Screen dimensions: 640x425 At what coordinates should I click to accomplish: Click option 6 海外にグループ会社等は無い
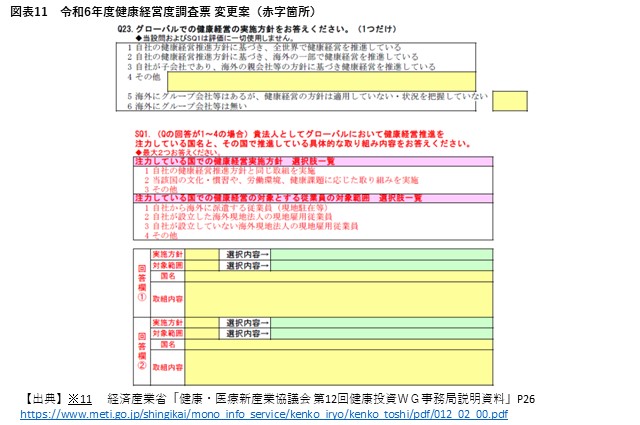click(x=187, y=106)
